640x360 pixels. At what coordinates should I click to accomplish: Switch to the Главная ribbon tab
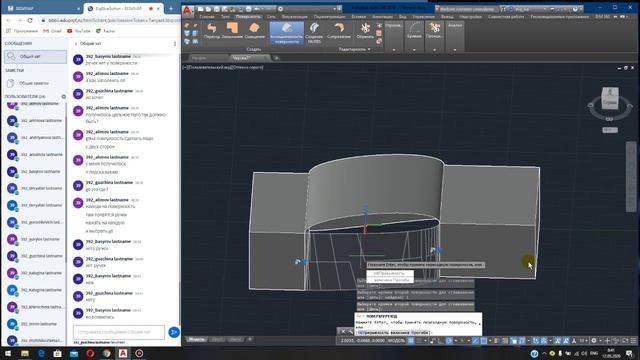(x=207, y=17)
